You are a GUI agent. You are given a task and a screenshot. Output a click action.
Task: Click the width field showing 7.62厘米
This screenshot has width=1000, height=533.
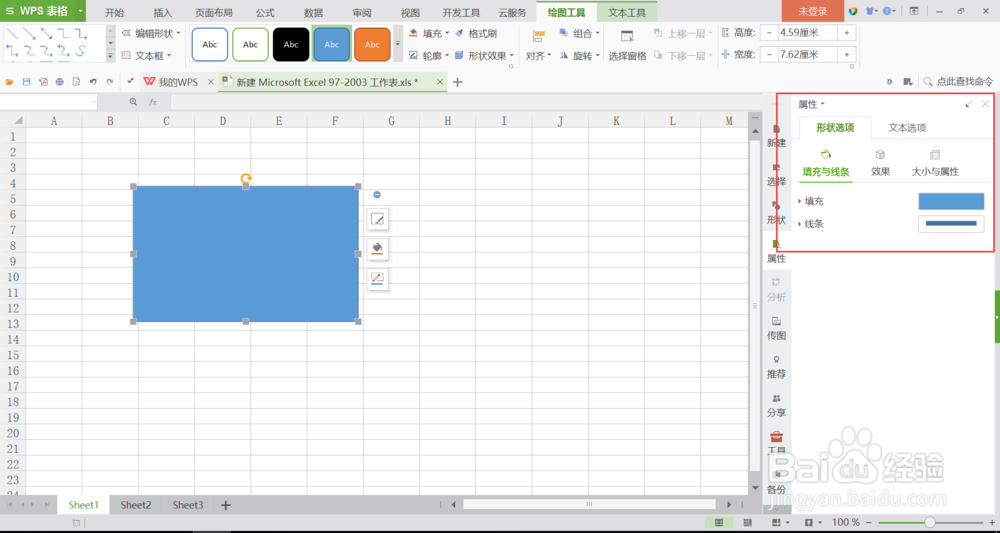coord(808,55)
